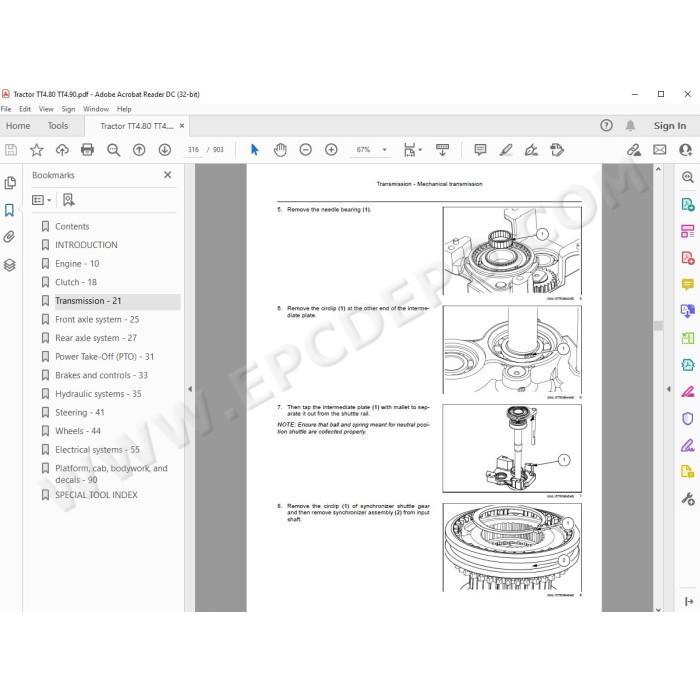The height and width of the screenshot is (700, 700).
Task: Open the notifications bell
Action: coord(630,125)
